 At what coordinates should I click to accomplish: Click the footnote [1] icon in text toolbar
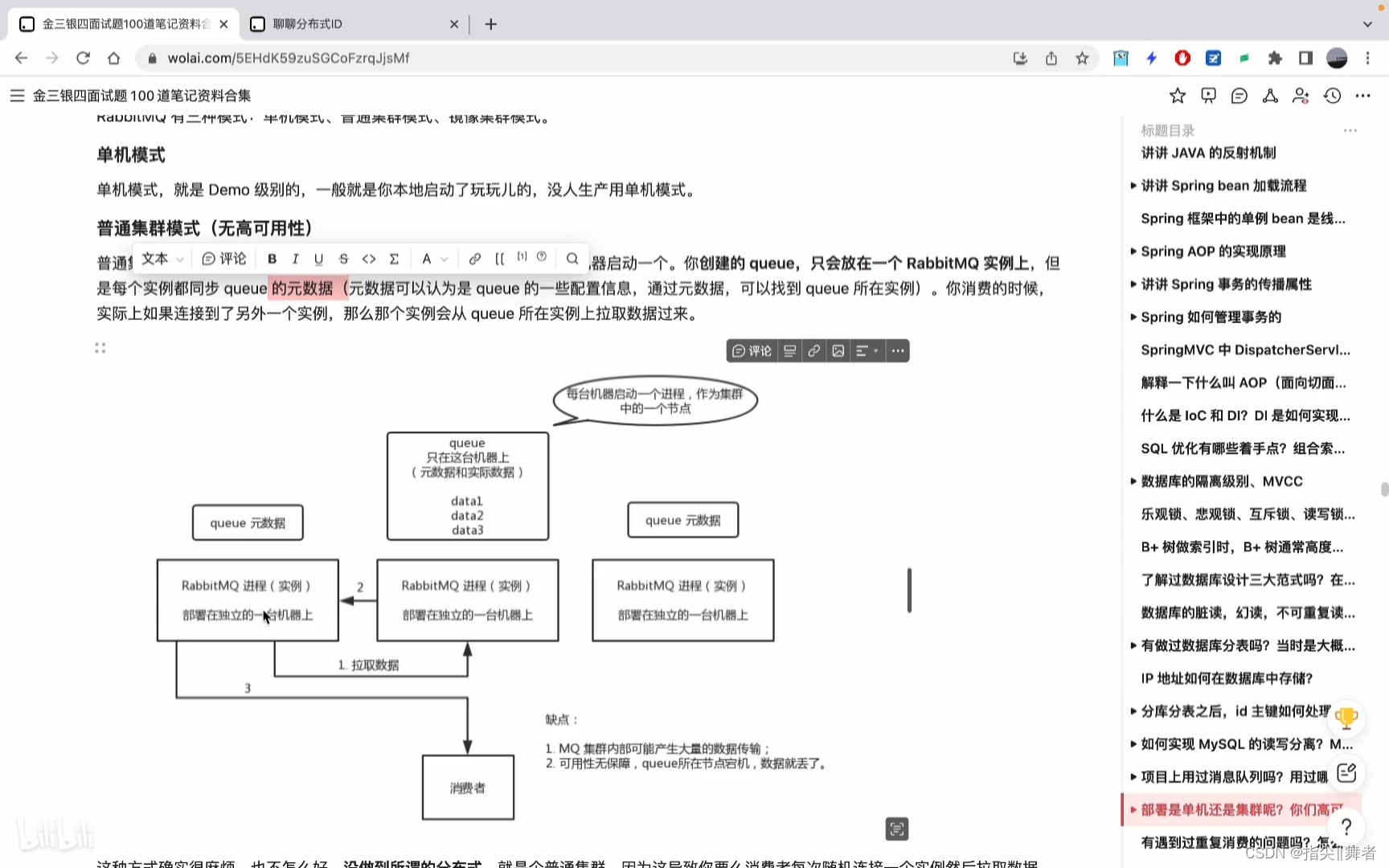522,257
